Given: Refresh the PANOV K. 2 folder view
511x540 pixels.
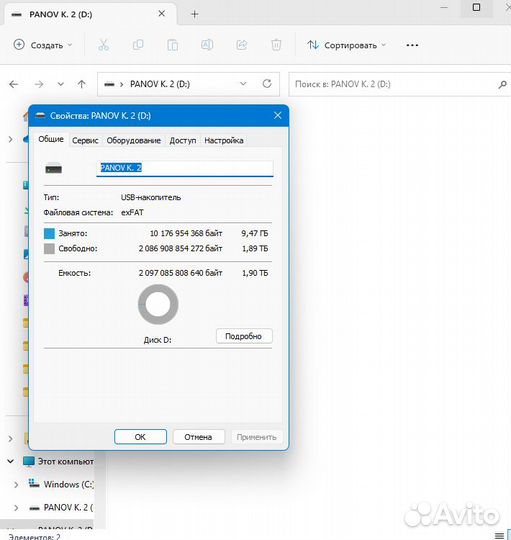Looking at the screenshot, I should tap(267, 84).
